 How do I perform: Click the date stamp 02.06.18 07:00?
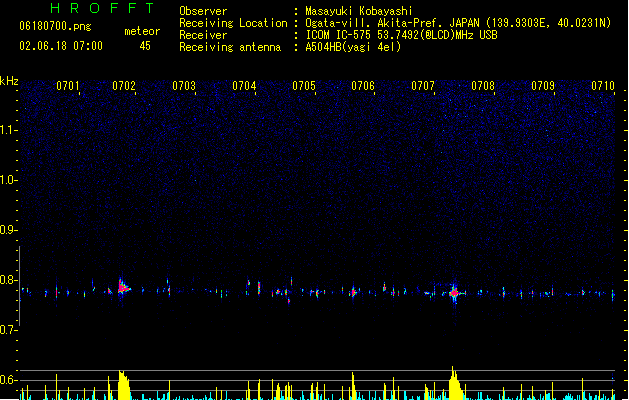coord(61,46)
